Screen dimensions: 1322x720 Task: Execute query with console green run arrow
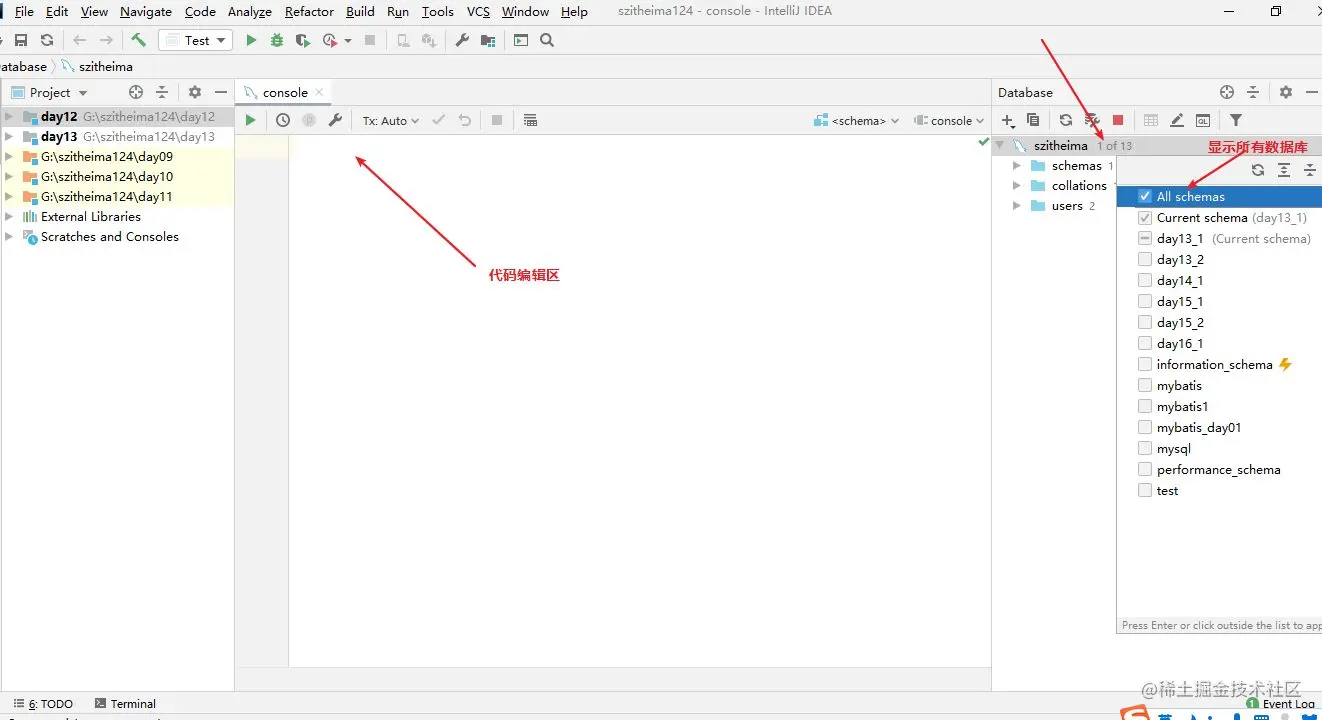(251, 120)
